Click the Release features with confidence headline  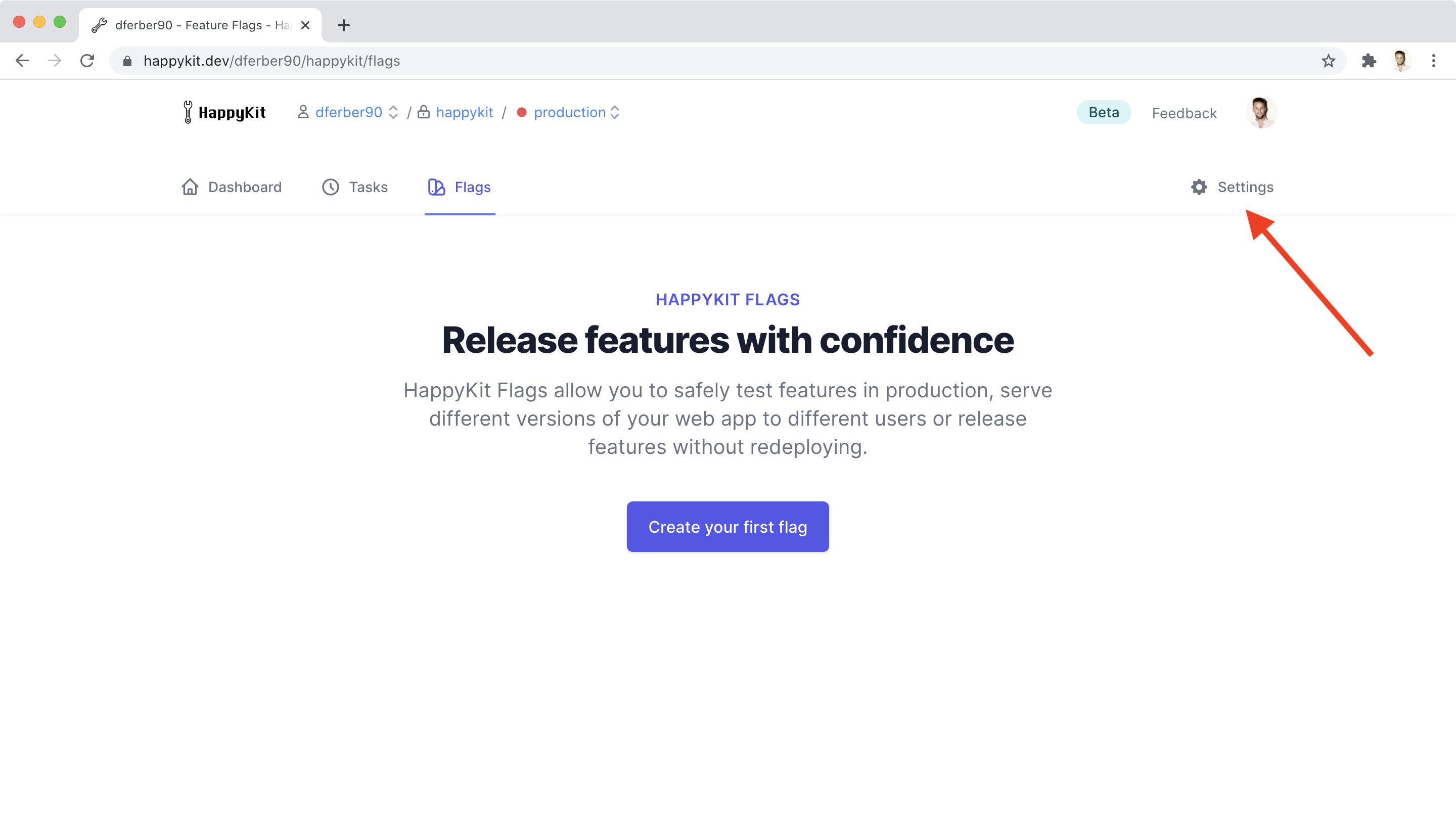pos(727,340)
